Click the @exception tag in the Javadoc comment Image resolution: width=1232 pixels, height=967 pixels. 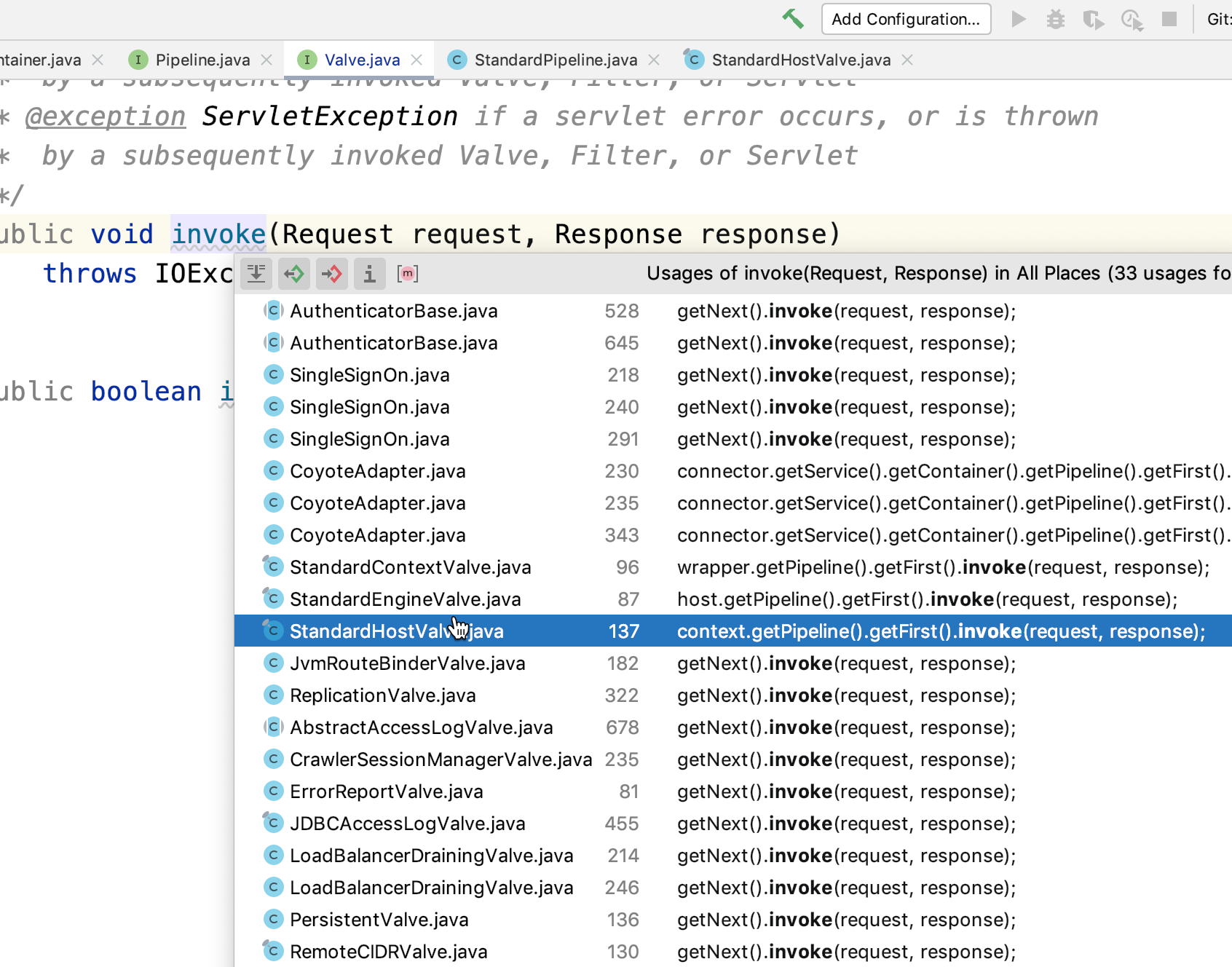(x=106, y=117)
